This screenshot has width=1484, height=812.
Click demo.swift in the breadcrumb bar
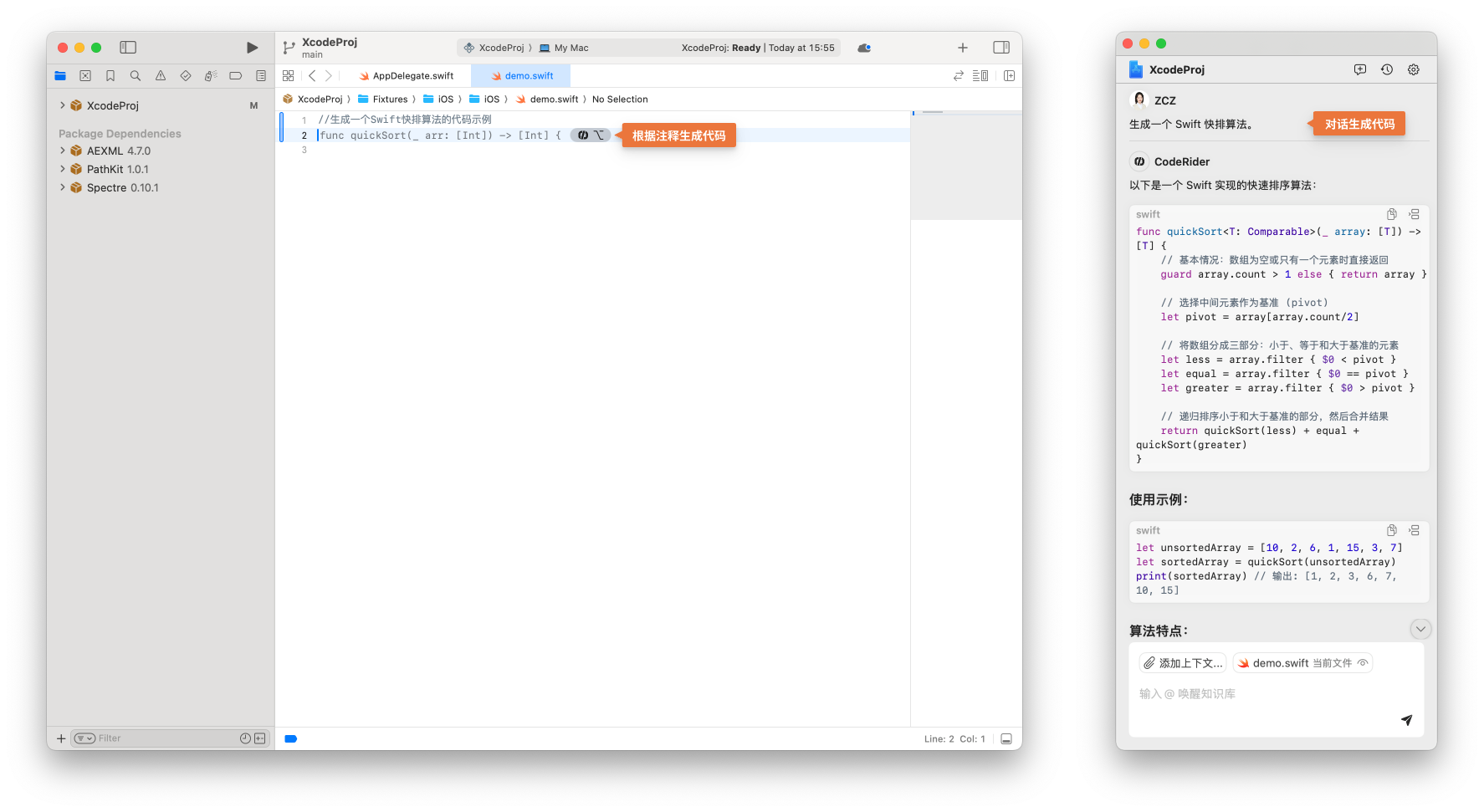coord(547,100)
